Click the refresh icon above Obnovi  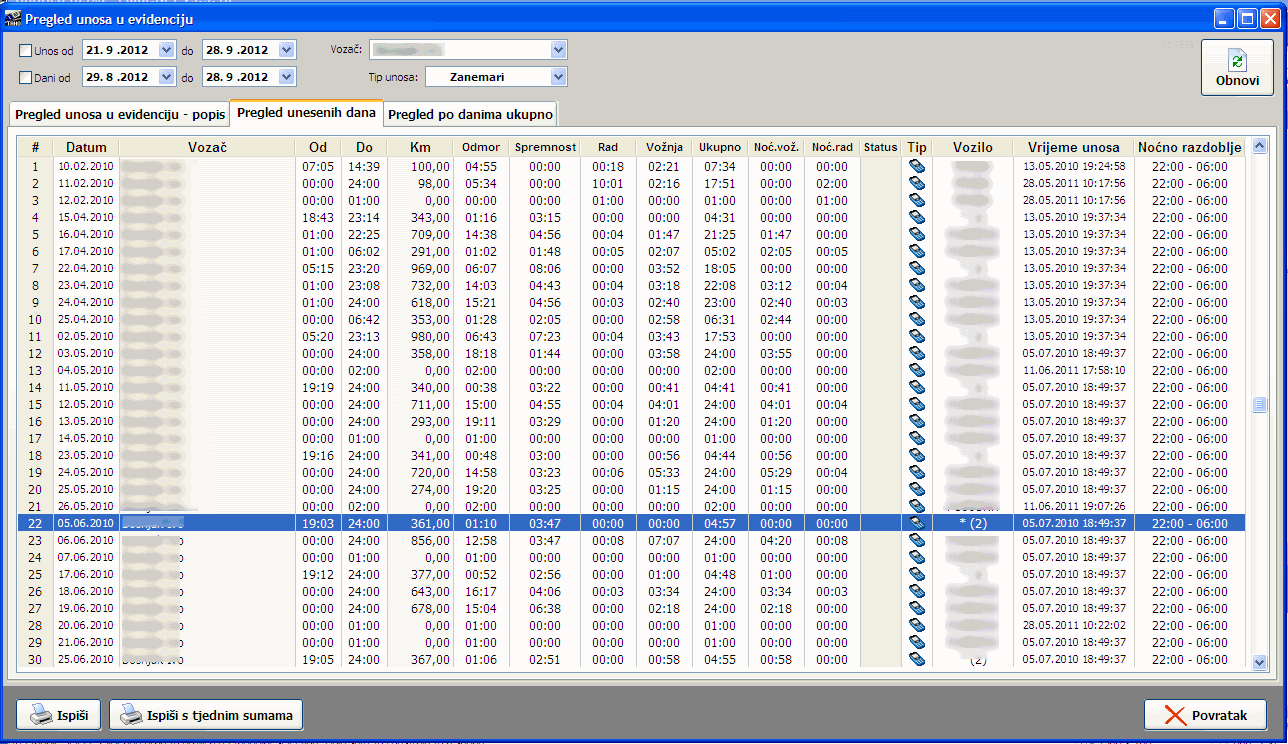click(1237, 60)
